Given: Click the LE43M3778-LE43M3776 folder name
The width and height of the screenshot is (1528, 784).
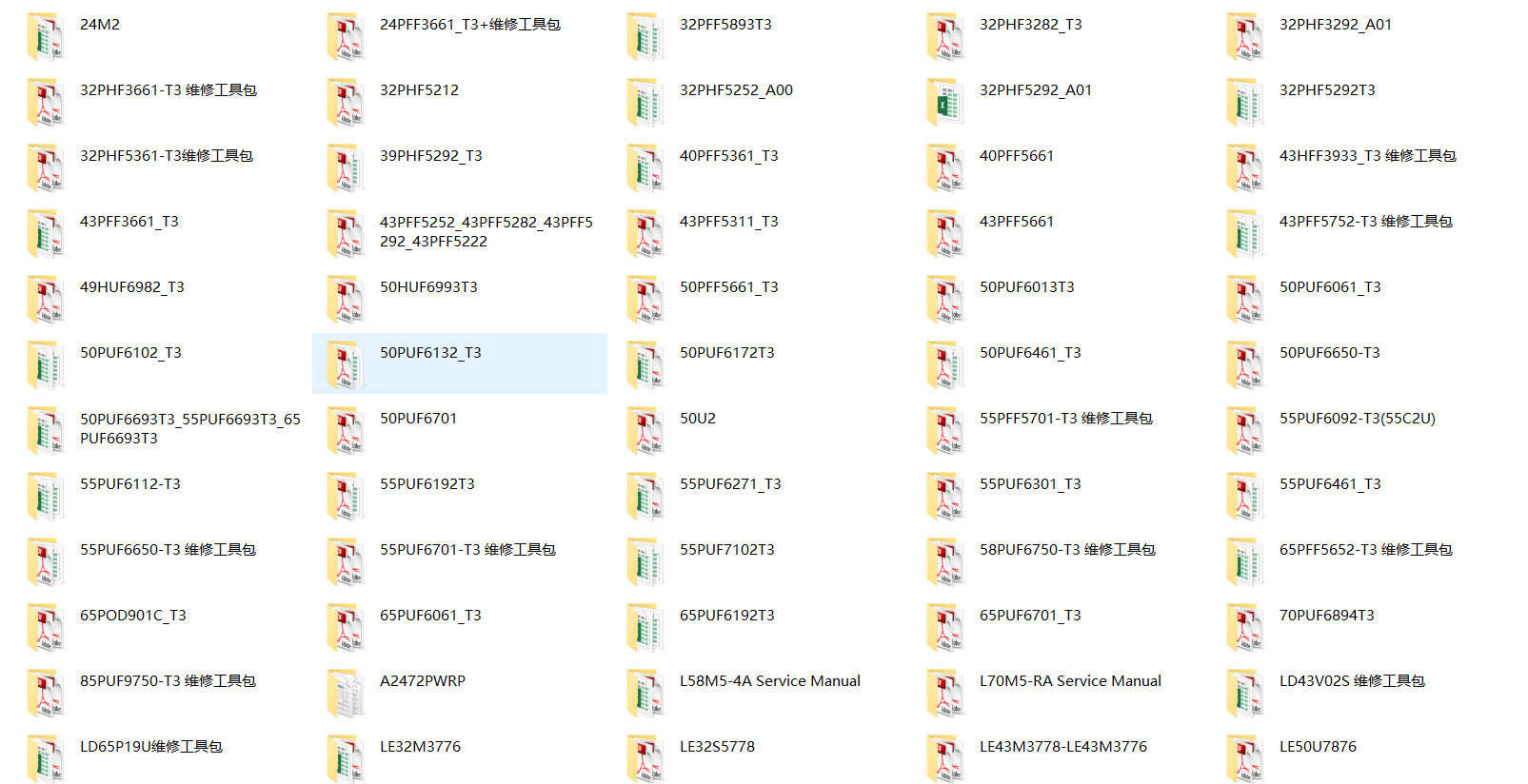Looking at the screenshot, I should [x=1062, y=747].
